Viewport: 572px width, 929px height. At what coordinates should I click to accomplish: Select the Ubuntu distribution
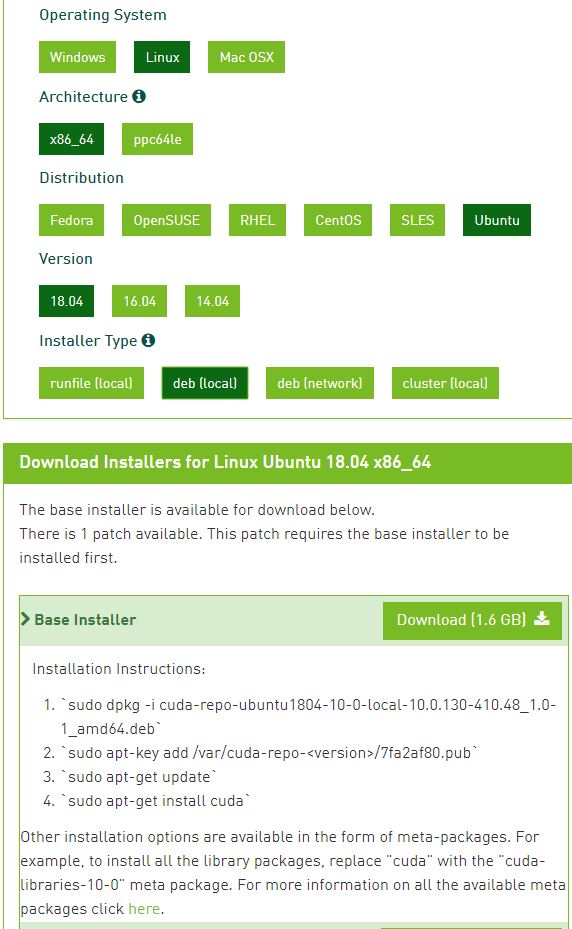(x=497, y=220)
